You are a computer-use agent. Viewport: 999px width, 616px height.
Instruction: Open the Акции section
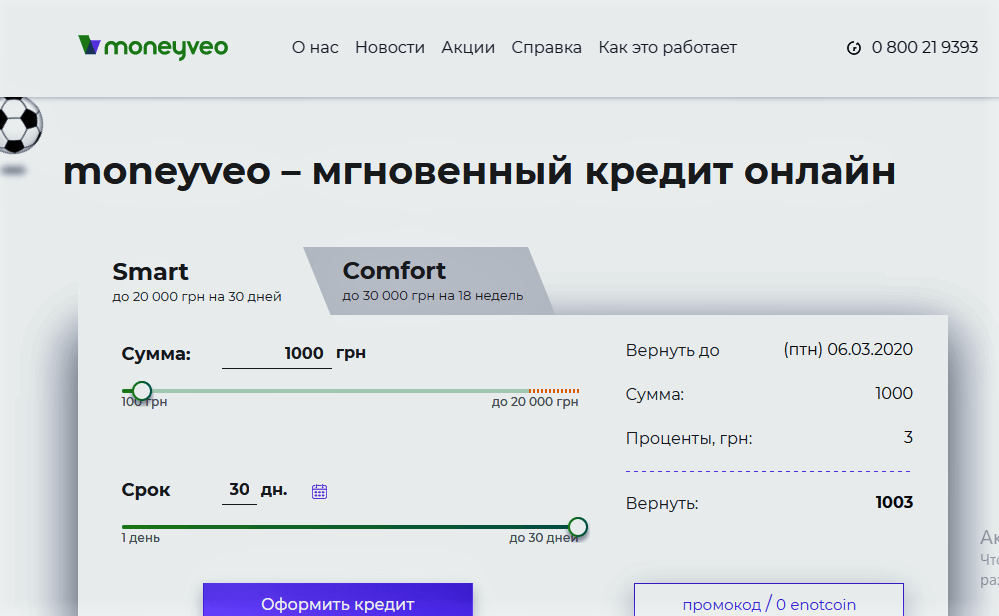[x=468, y=47]
